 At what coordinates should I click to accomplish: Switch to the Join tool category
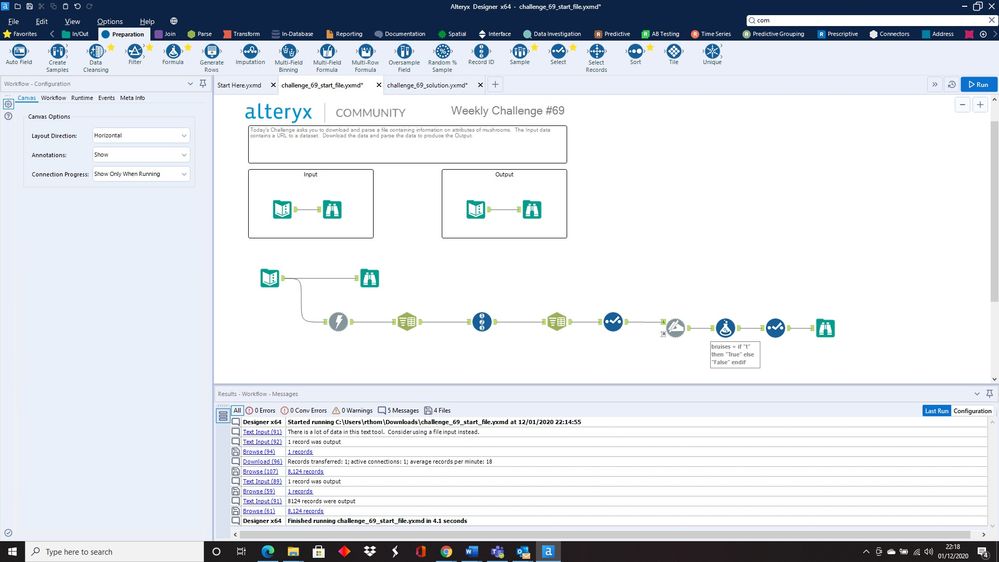[x=165, y=34]
